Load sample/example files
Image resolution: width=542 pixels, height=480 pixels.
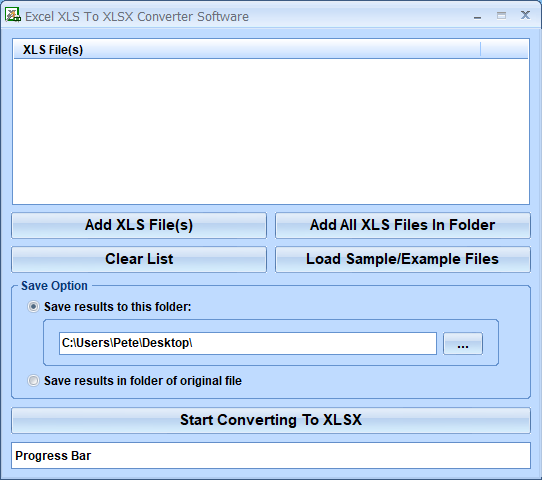tap(403, 259)
